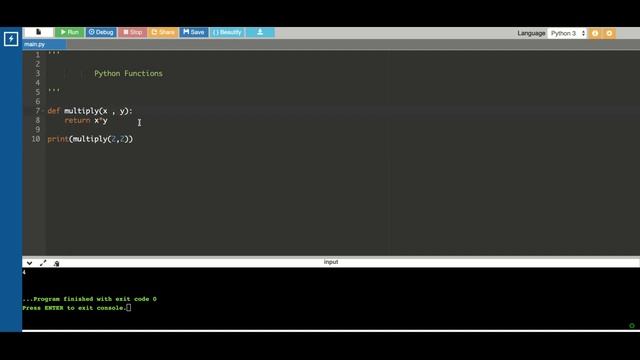Click line number 10 in the gutter
This screenshot has height=360, width=640.
tap(36, 139)
